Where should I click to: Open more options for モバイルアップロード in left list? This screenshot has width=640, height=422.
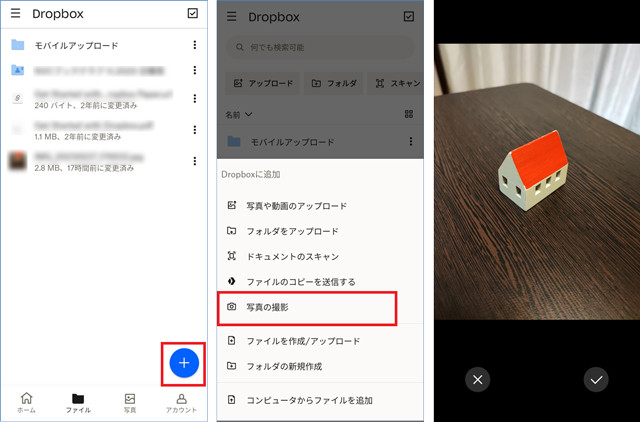(x=193, y=45)
